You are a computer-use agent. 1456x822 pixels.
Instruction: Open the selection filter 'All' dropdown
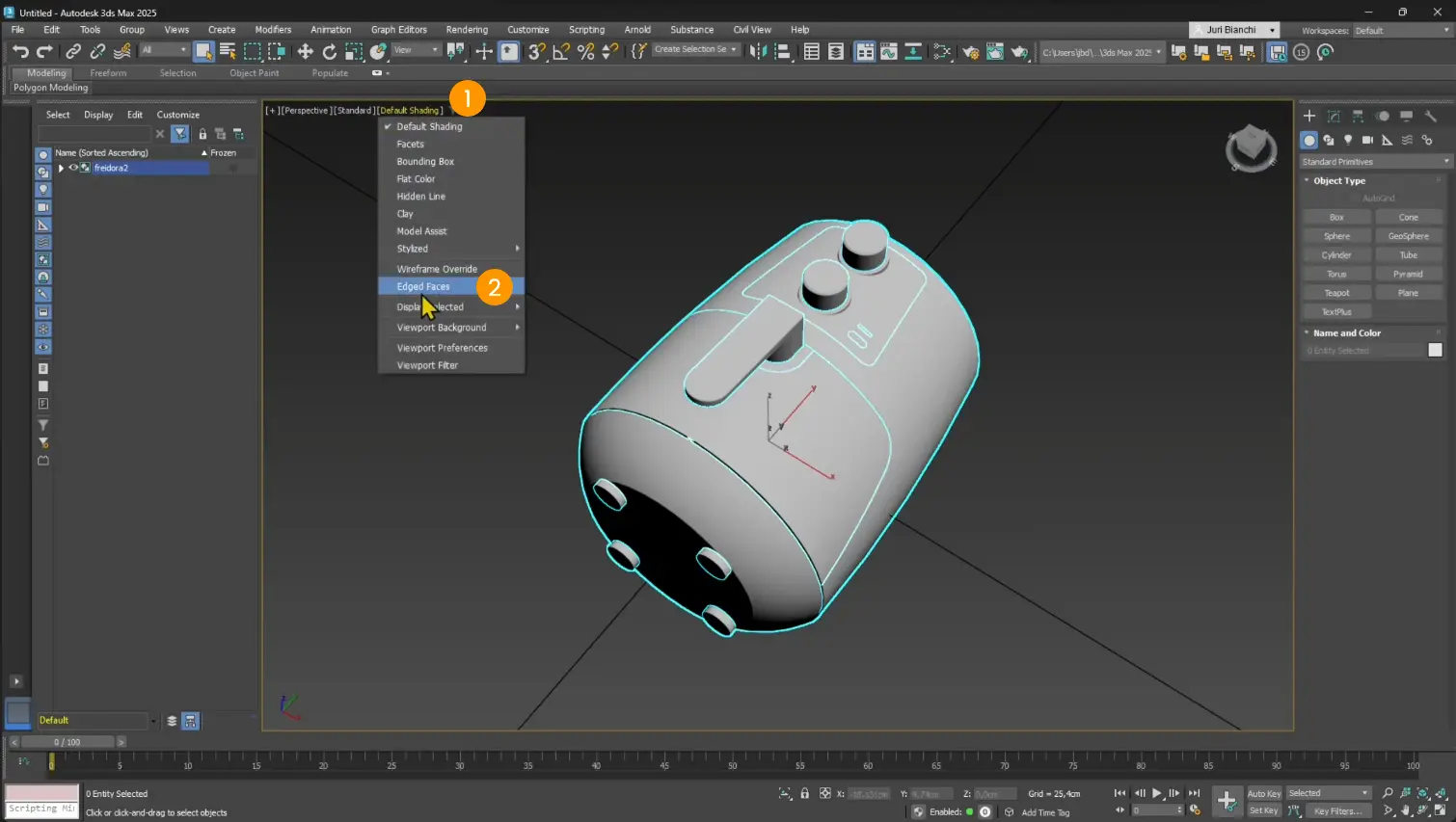coord(164,50)
